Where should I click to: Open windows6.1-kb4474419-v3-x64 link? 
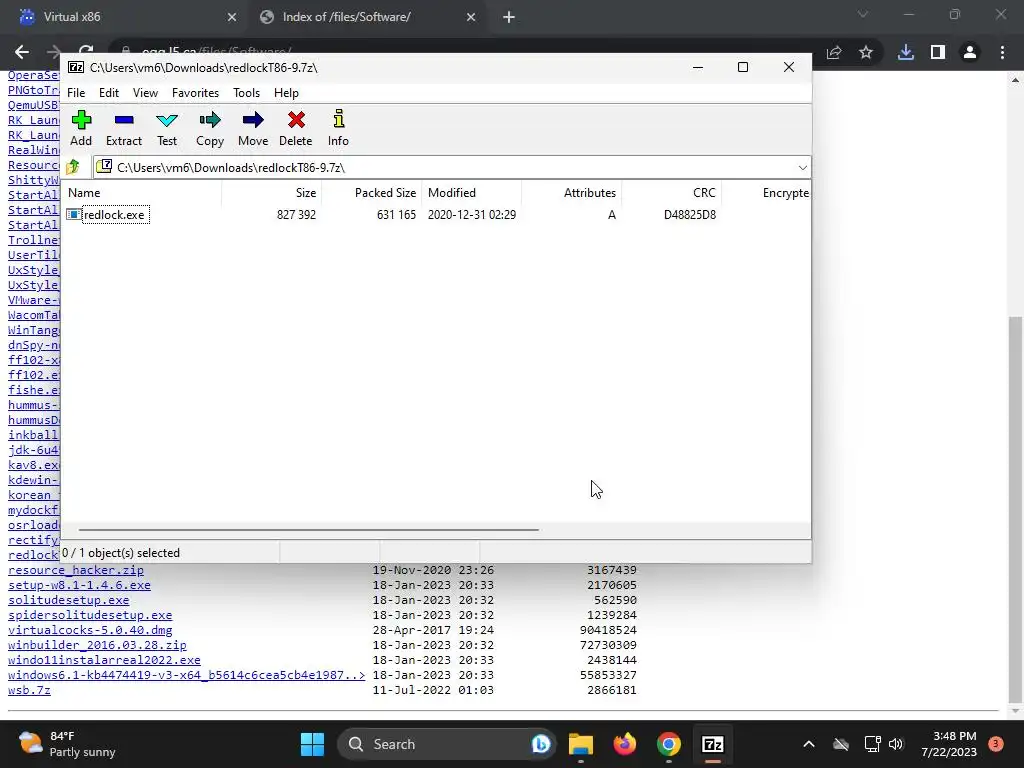pos(187,675)
